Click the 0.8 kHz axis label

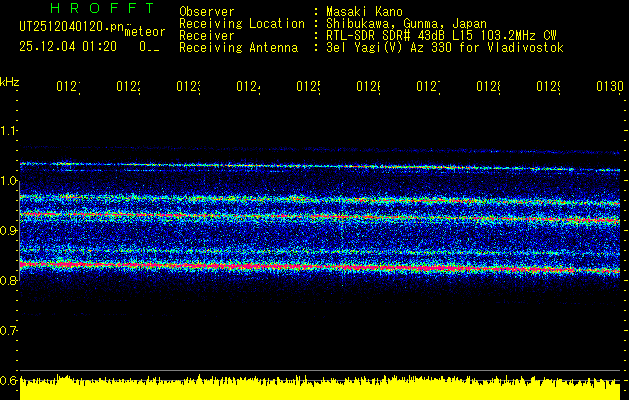pyautogui.click(x=8, y=280)
